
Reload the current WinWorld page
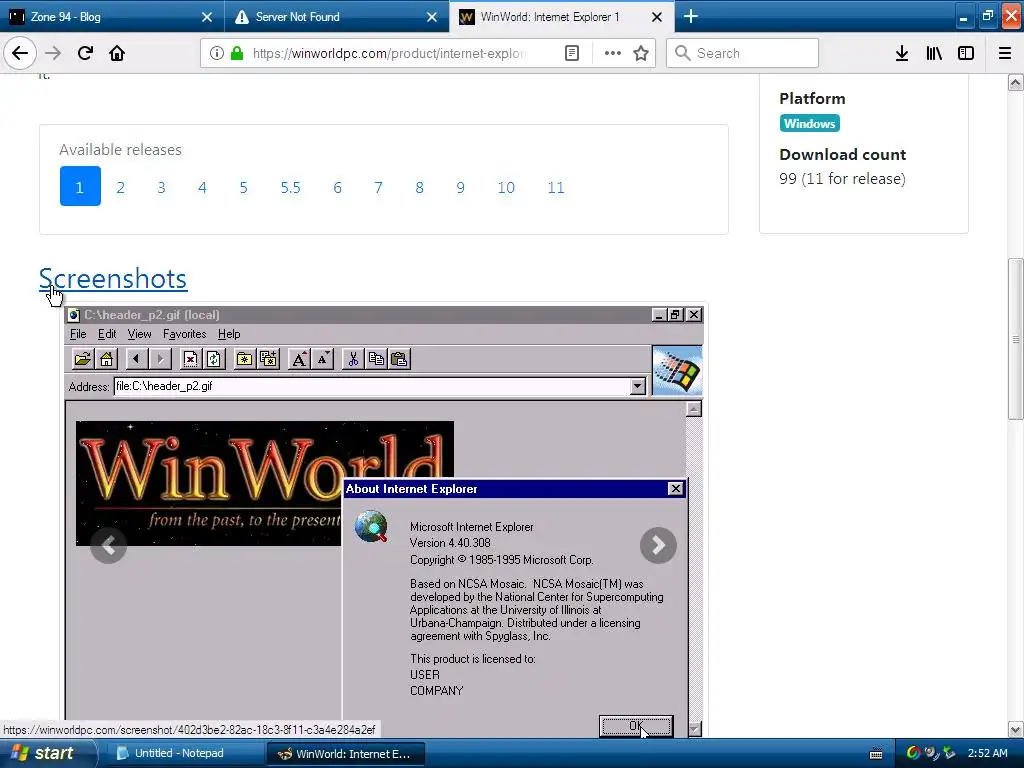coord(85,54)
